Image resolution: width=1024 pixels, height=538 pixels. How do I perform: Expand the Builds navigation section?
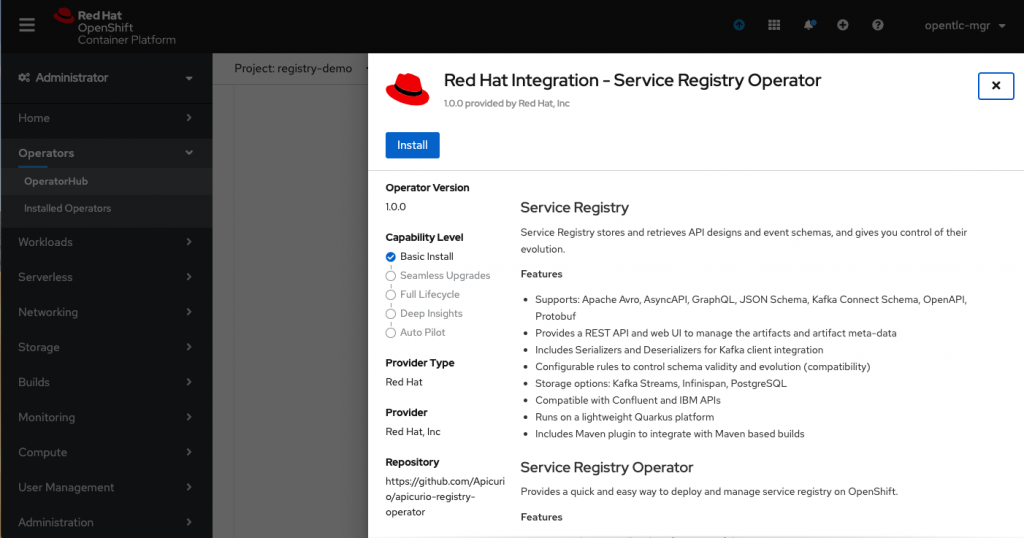[x=106, y=383]
